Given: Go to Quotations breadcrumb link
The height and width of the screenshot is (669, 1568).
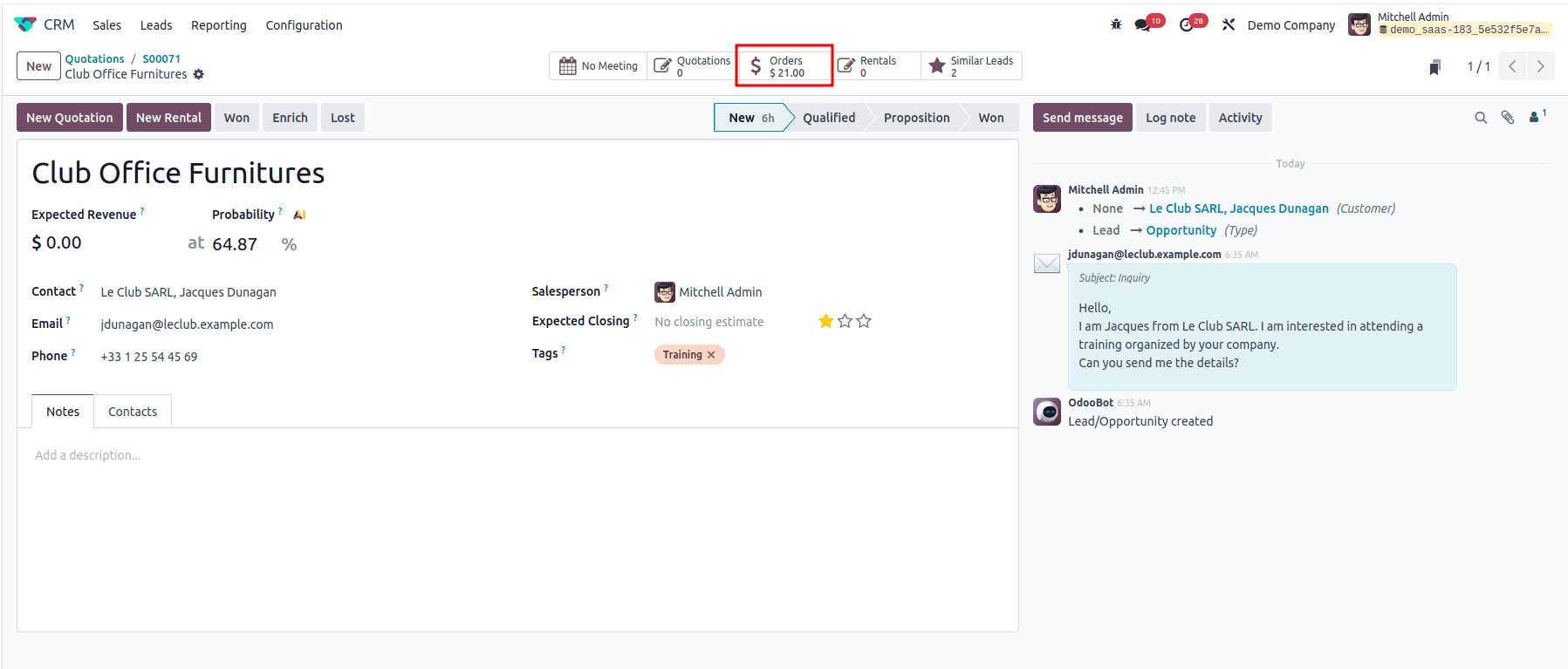Looking at the screenshot, I should pyautogui.click(x=95, y=59).
